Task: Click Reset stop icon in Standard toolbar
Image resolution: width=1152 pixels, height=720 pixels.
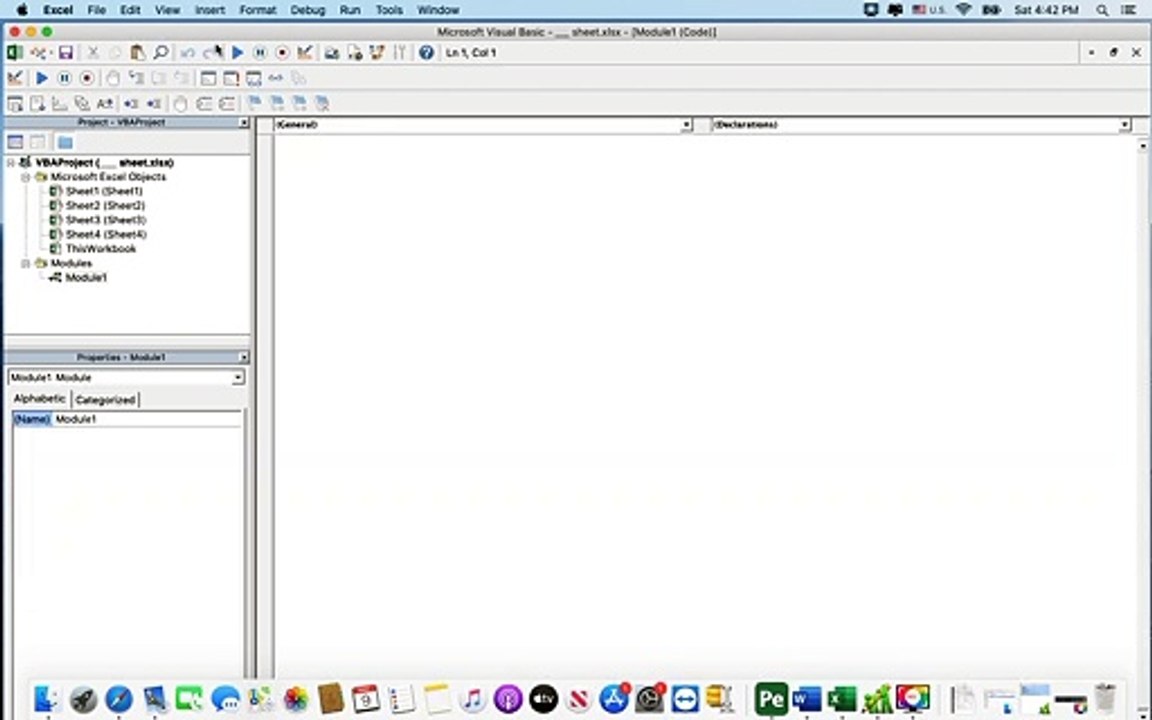Action: click(282, 53)
